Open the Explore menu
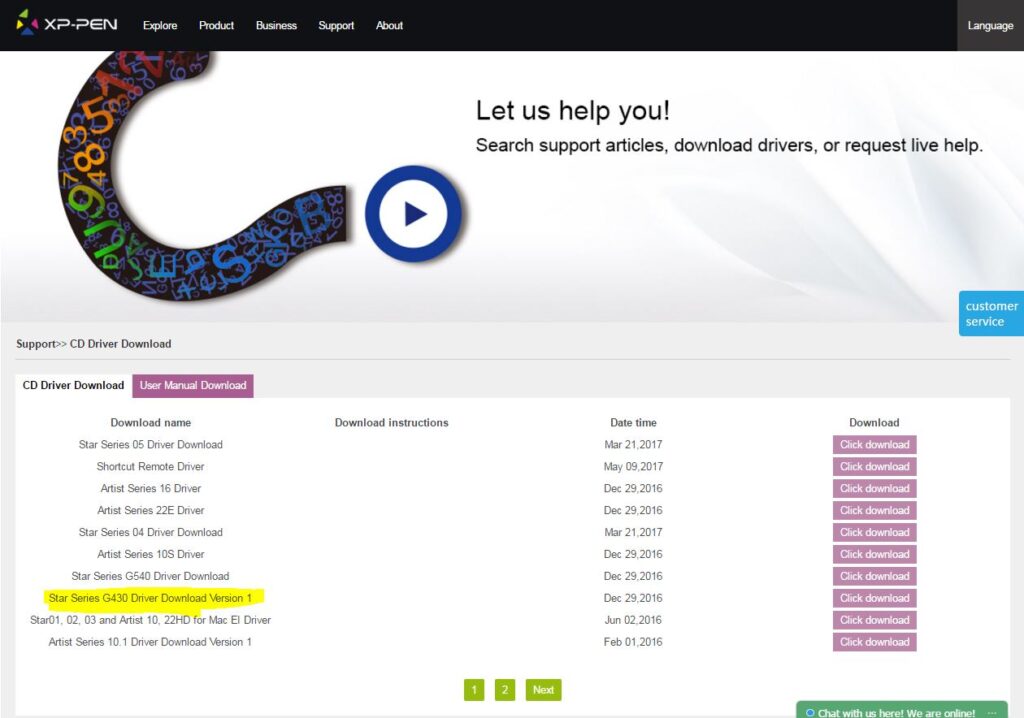Image resolution: width=1024 pixels, height=718 pixels. pyautogui.click(x=160, y=25)
